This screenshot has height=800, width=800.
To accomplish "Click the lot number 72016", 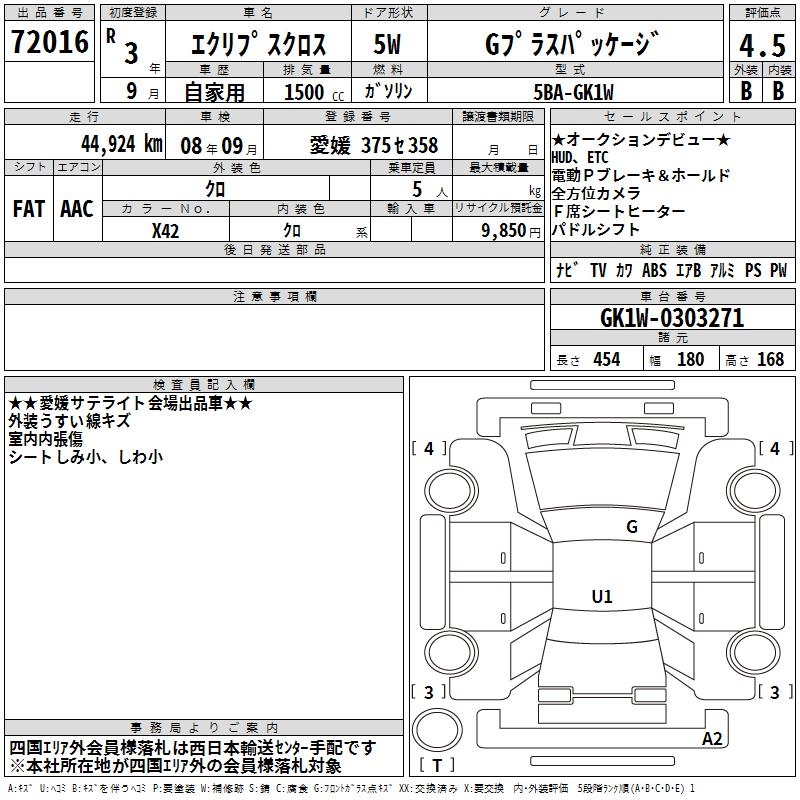I will (x=49, y=42).
